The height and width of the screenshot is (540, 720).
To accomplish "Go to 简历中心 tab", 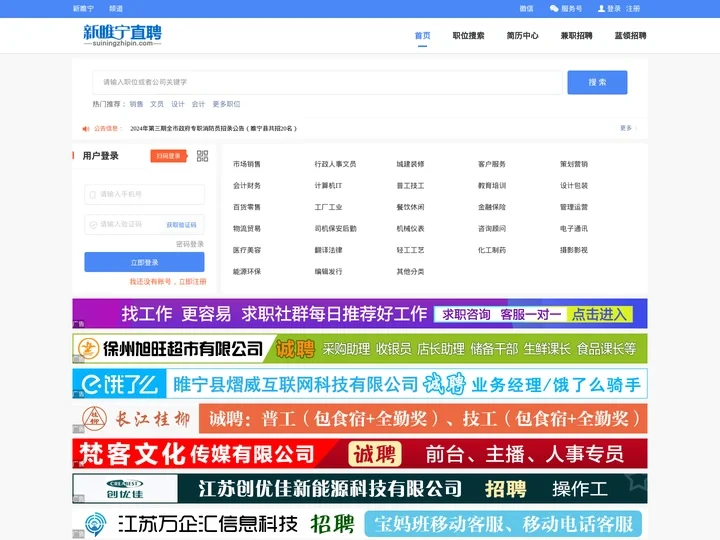I will tap(523, 35).
